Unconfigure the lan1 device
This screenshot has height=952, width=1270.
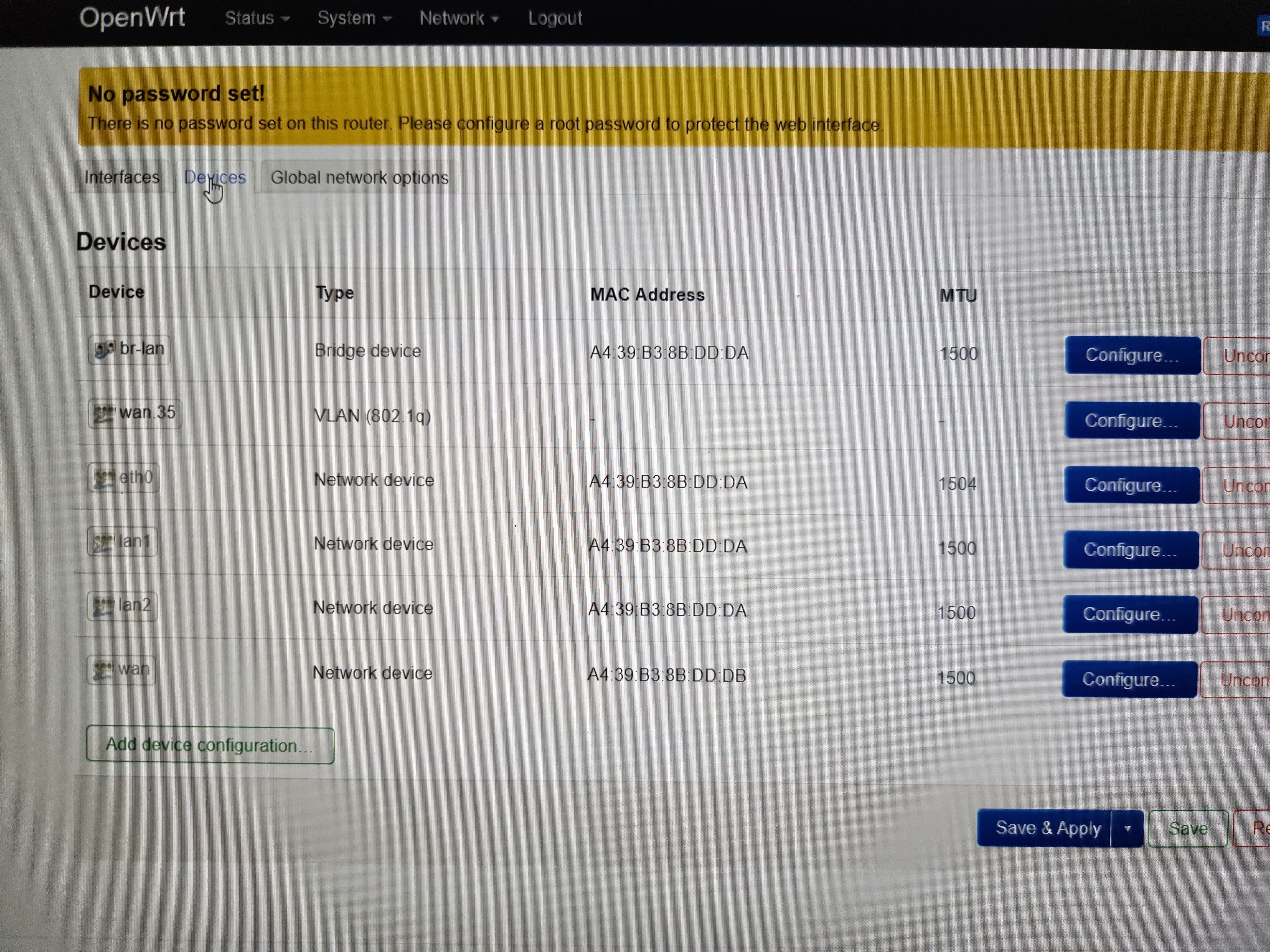[x=1235, y=550]
